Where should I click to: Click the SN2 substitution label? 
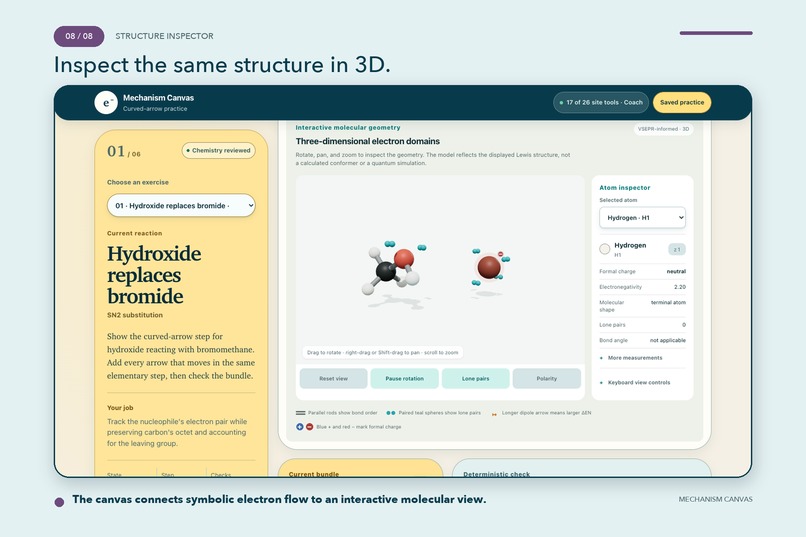(135, 315)
